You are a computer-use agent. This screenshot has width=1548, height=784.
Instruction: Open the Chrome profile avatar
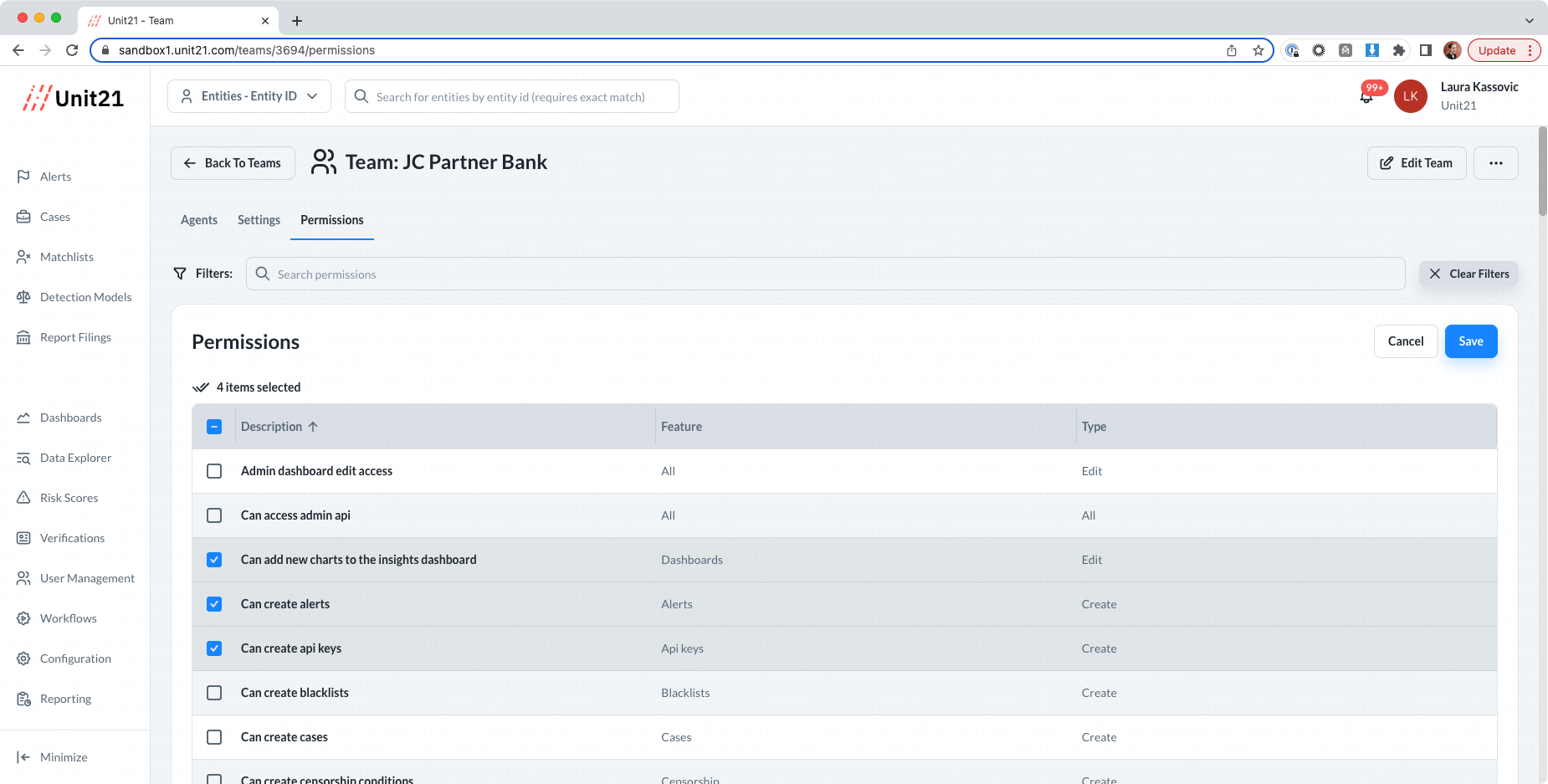[1453, 50]
